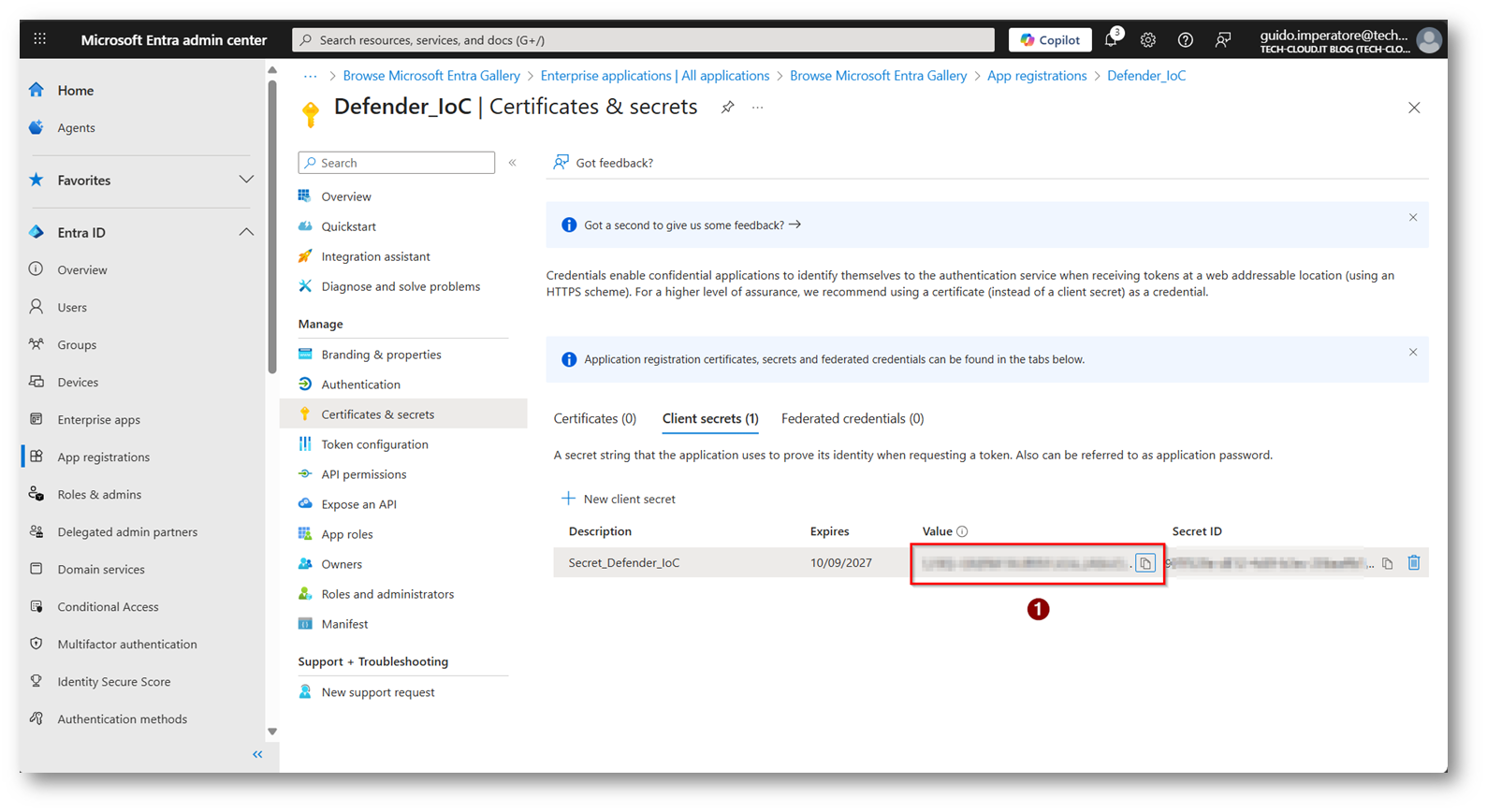Image resolution: width=1487 pixels, height=812 pixels.
Task: Open Domain services
Action: click(x=101, y=569)
